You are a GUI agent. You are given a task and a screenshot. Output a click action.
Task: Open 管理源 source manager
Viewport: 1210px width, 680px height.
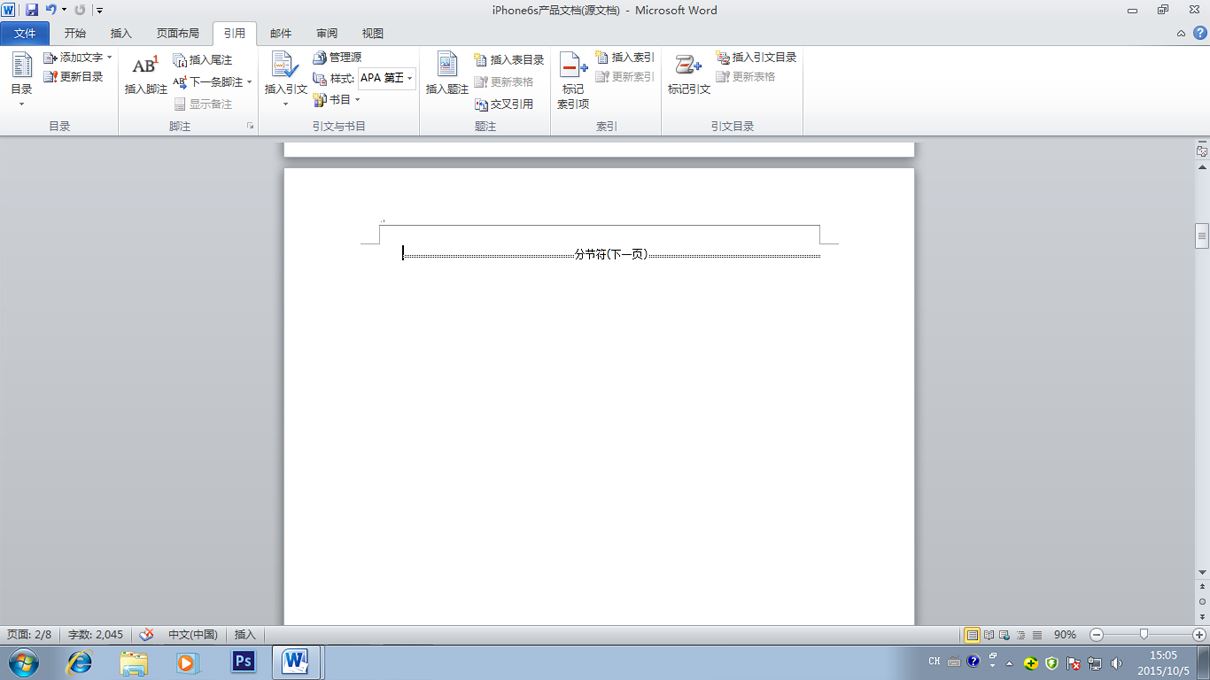[337, 58]
